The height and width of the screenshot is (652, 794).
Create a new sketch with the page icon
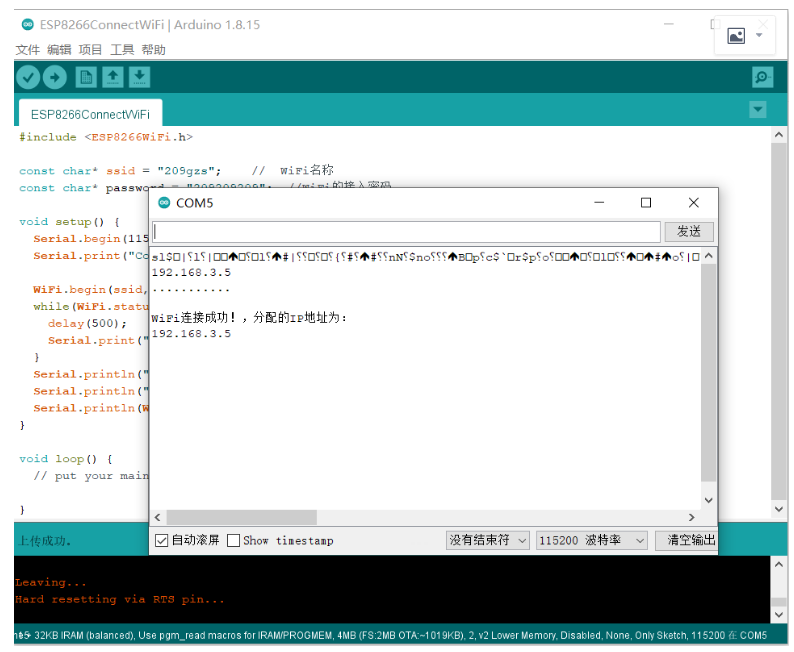tap(86, 77)
